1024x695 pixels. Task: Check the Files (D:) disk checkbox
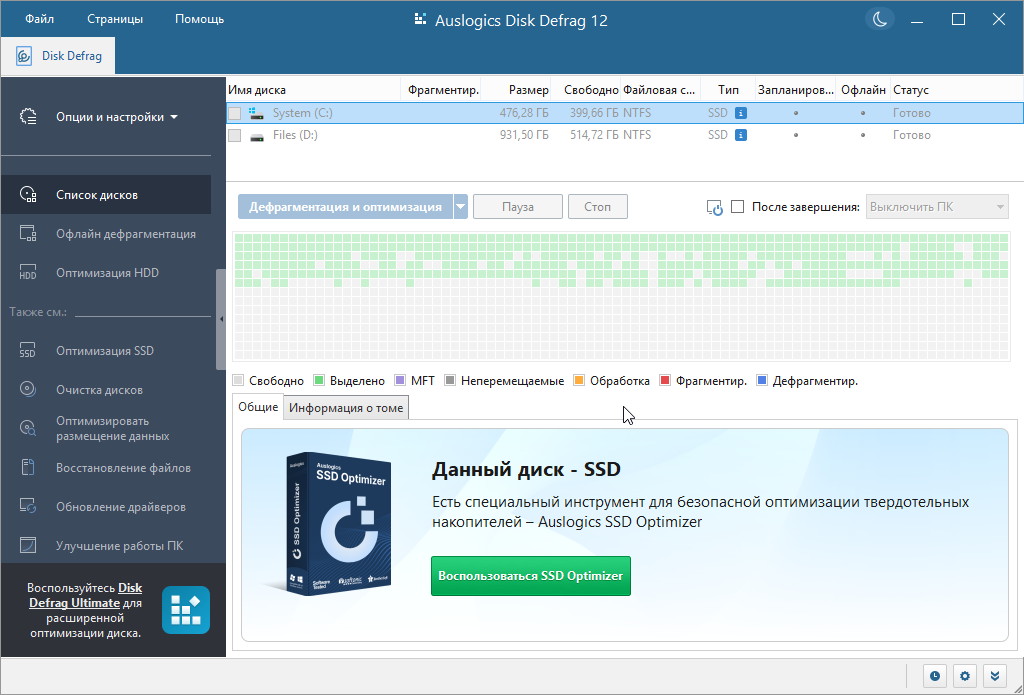(x=234, y=135)
